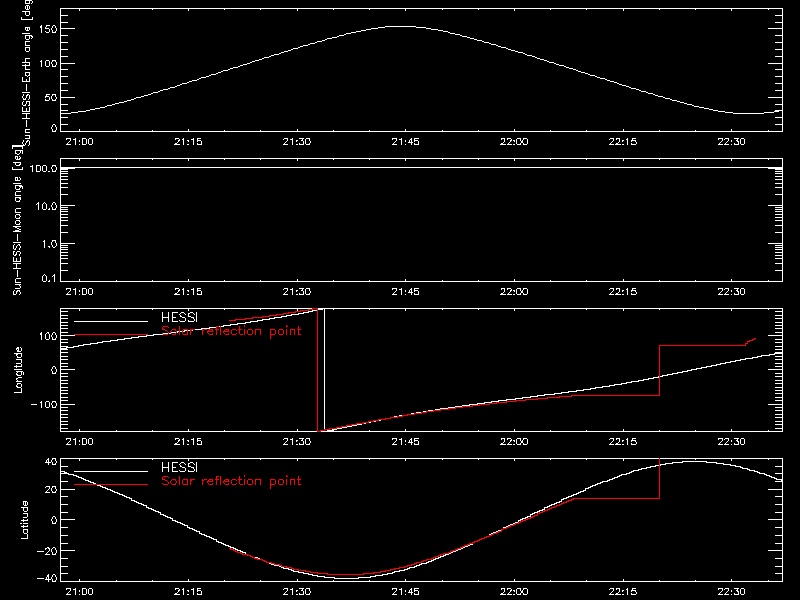The image size is (800, 600).
Task: Click the -40 tick on Latitude axis
Action: pos(47,579)
